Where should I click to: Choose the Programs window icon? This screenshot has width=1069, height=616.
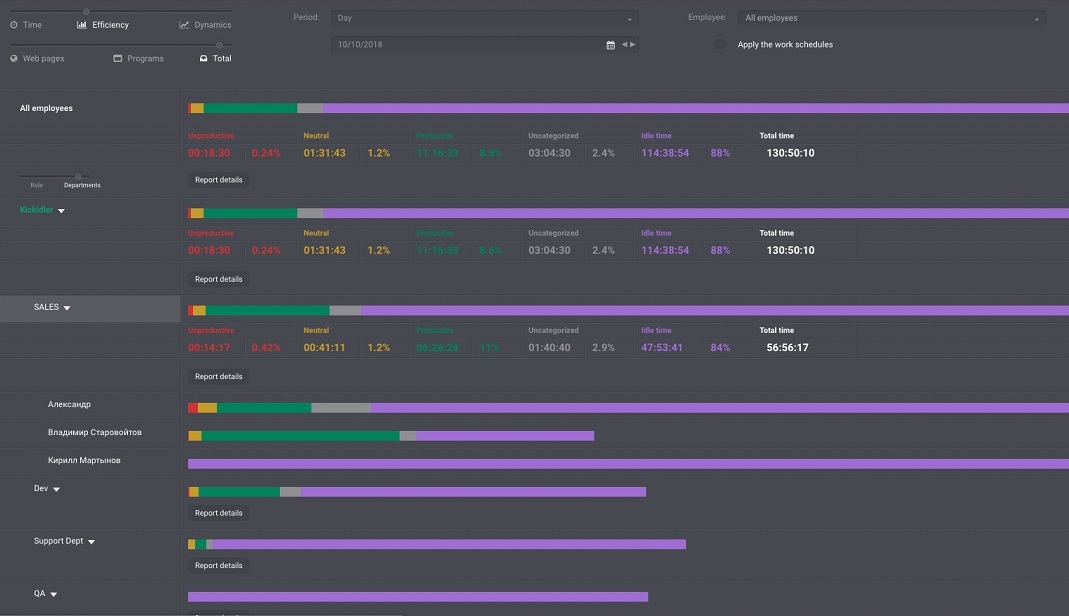[x=117, y=59]
